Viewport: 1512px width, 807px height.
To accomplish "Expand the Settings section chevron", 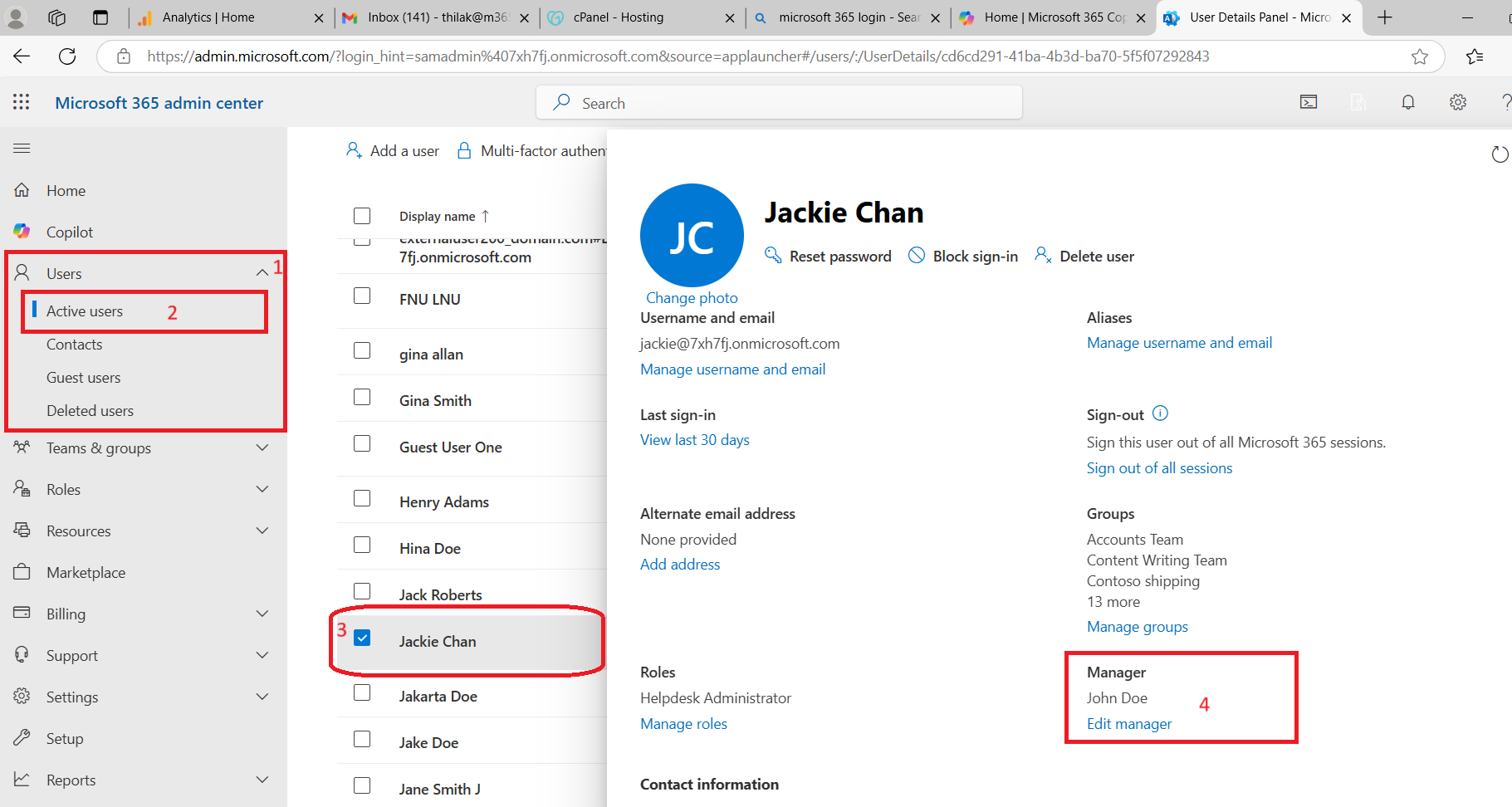I will 262,697.
